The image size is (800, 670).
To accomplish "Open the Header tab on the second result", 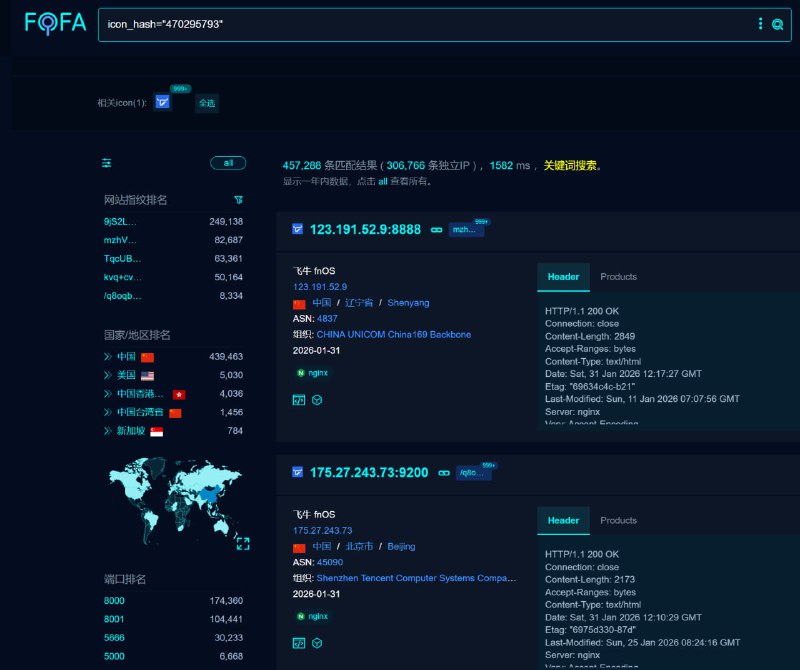I will [563, 521].
